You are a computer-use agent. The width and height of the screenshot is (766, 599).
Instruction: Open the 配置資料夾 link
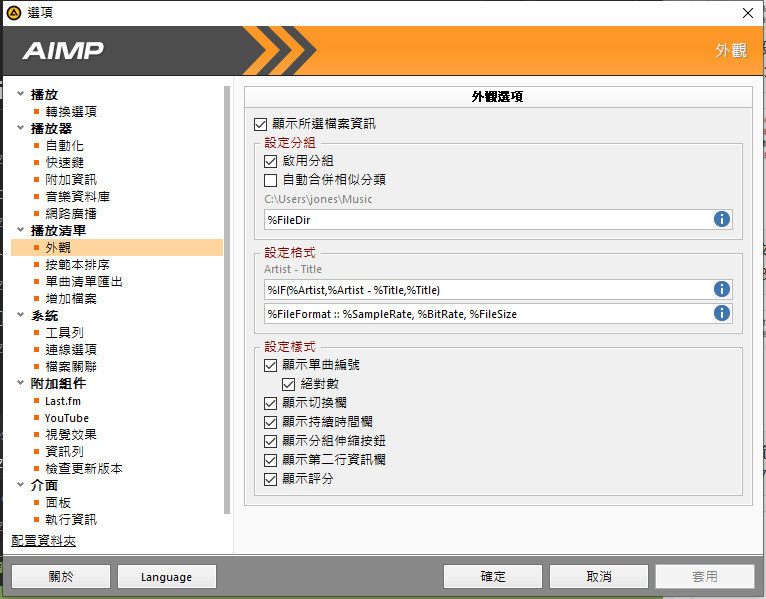pos(43,541)
